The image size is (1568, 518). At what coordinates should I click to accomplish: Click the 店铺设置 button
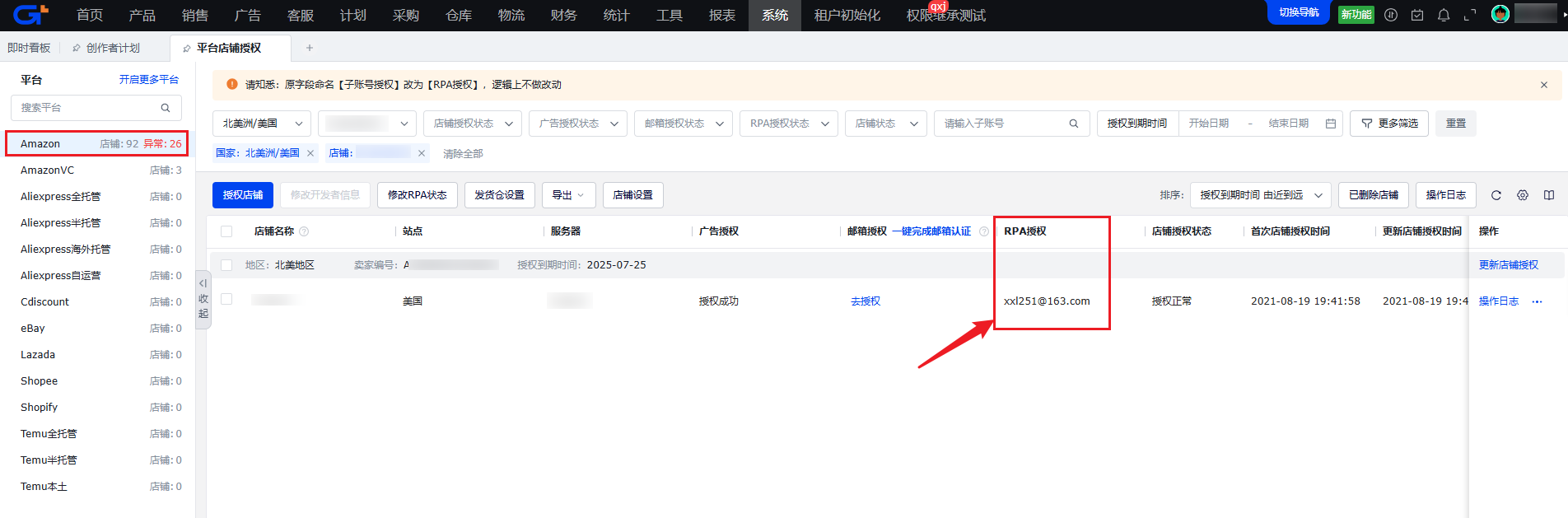point(633,195)
